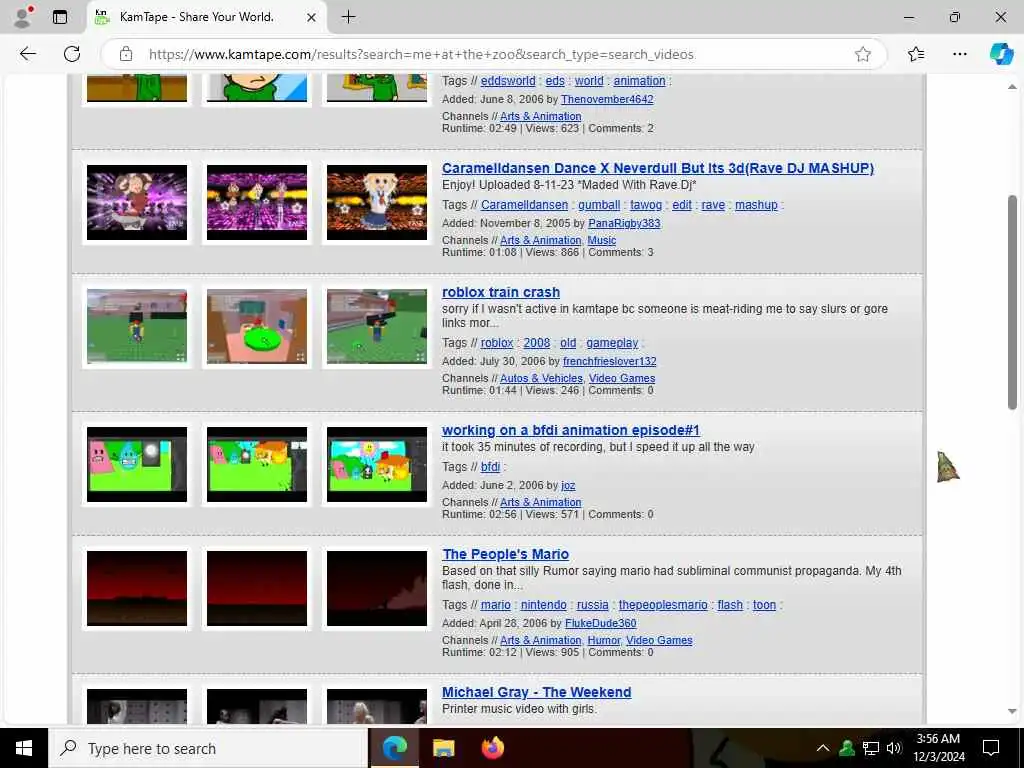Open the Copilot sidebar icon

tap(1001, 54)
